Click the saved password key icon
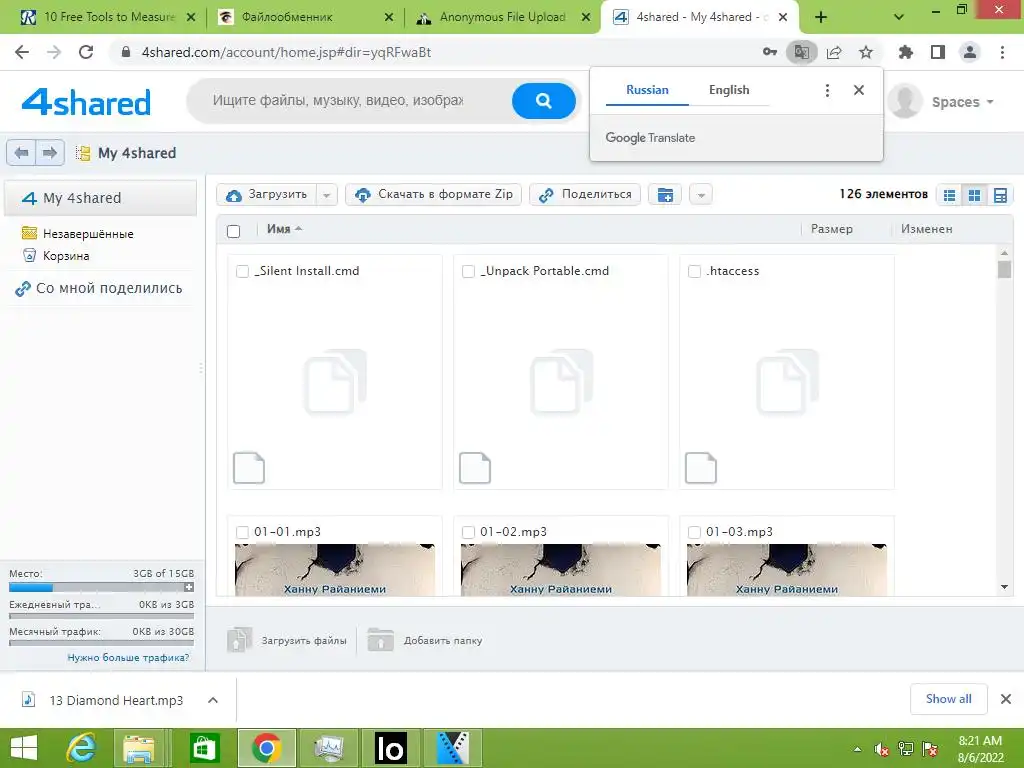 (x=770, y=52)
